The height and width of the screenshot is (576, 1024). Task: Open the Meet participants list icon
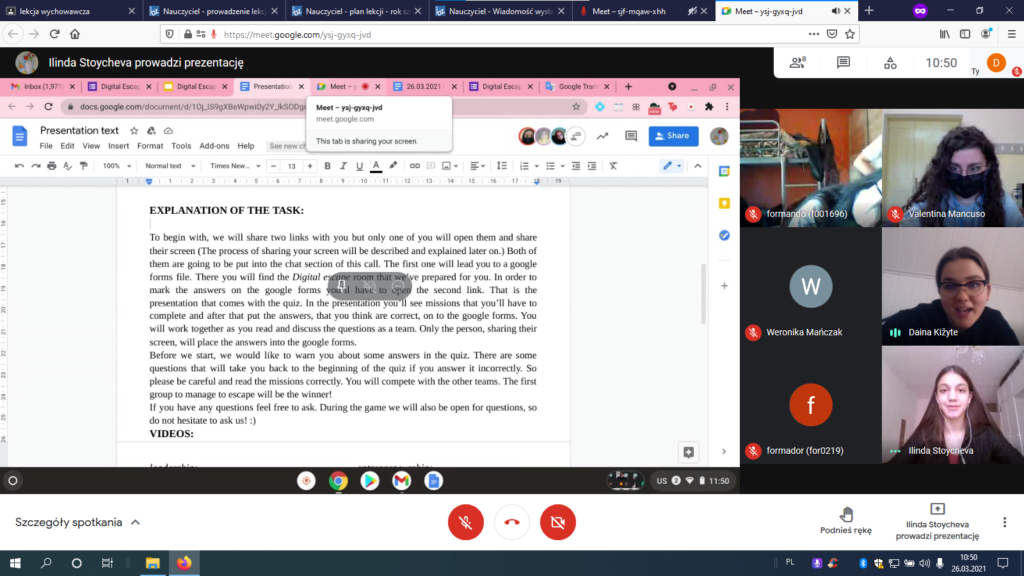coord(798,62)
